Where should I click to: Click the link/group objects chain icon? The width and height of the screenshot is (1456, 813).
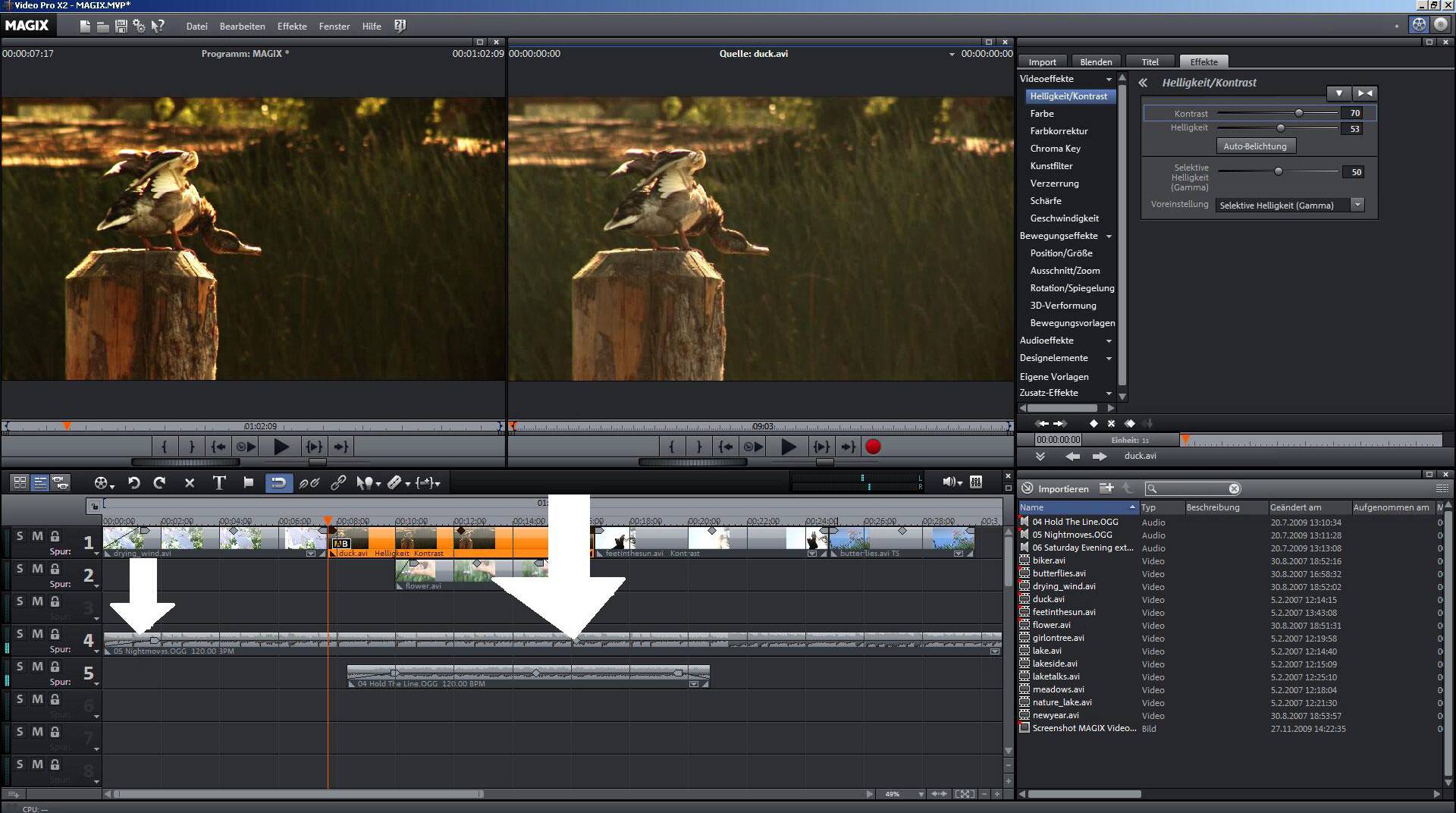pyautogui.click(x=338, y=483)
